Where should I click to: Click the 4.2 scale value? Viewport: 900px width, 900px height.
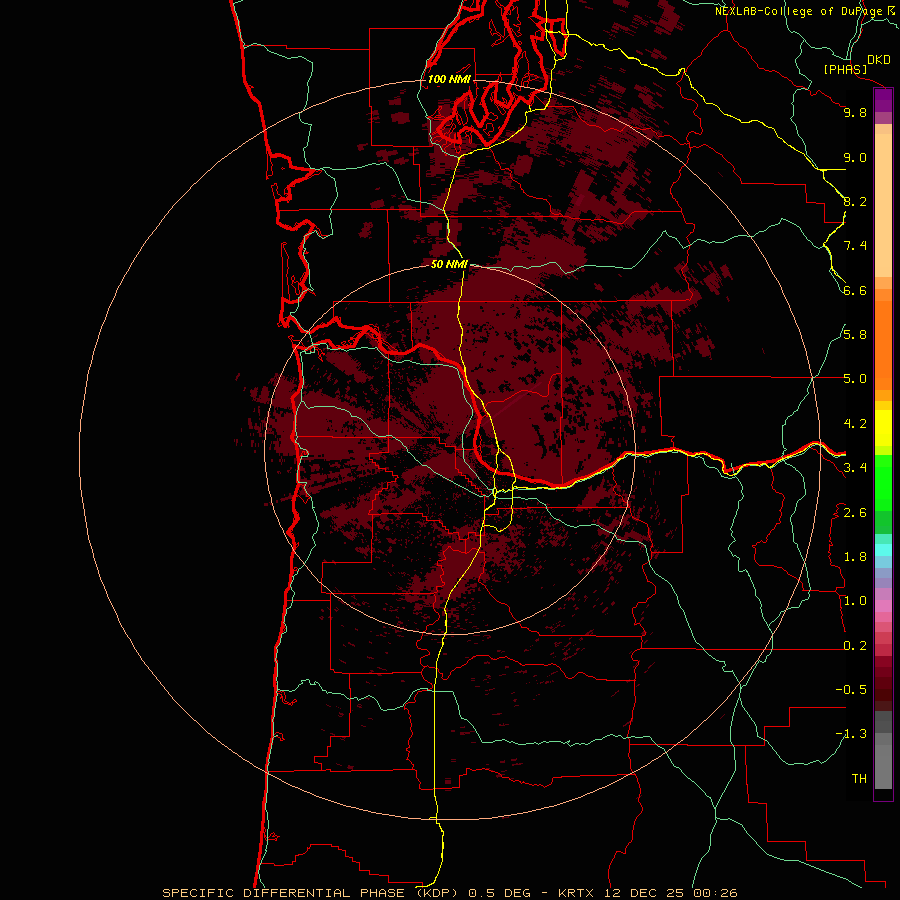(x=855, y=424)
